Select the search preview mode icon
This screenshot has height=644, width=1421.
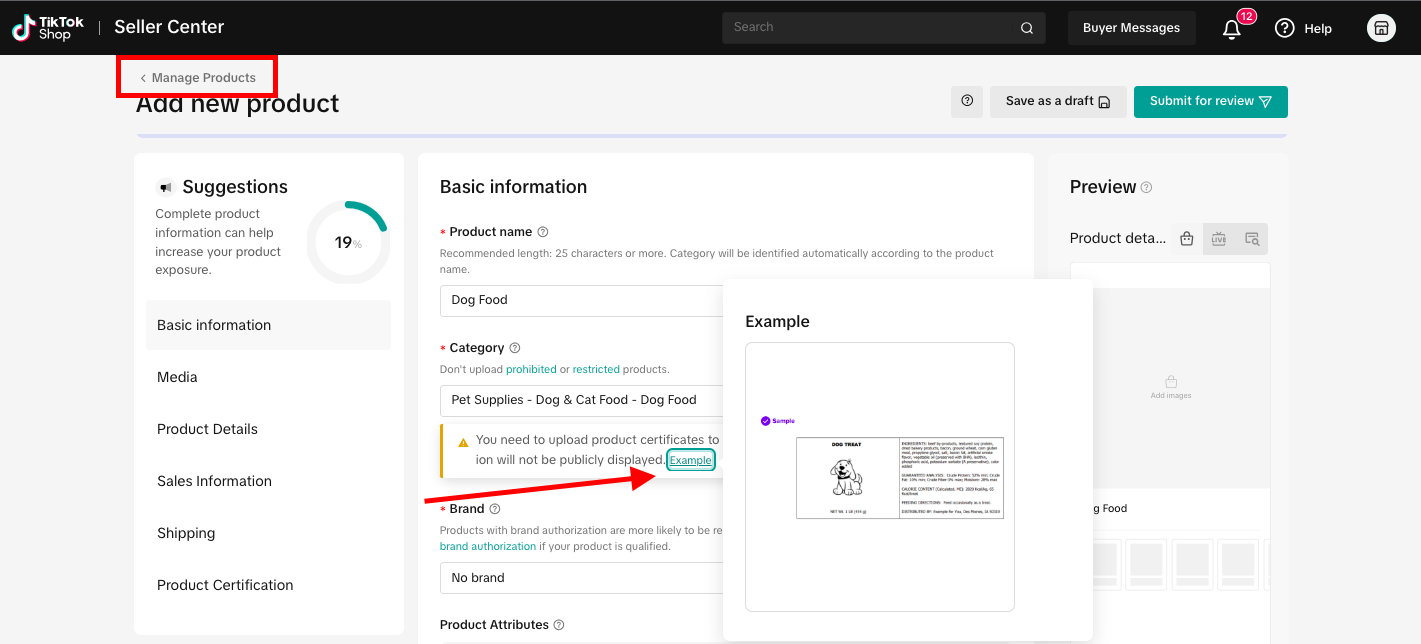click(x=1251, y=239)
